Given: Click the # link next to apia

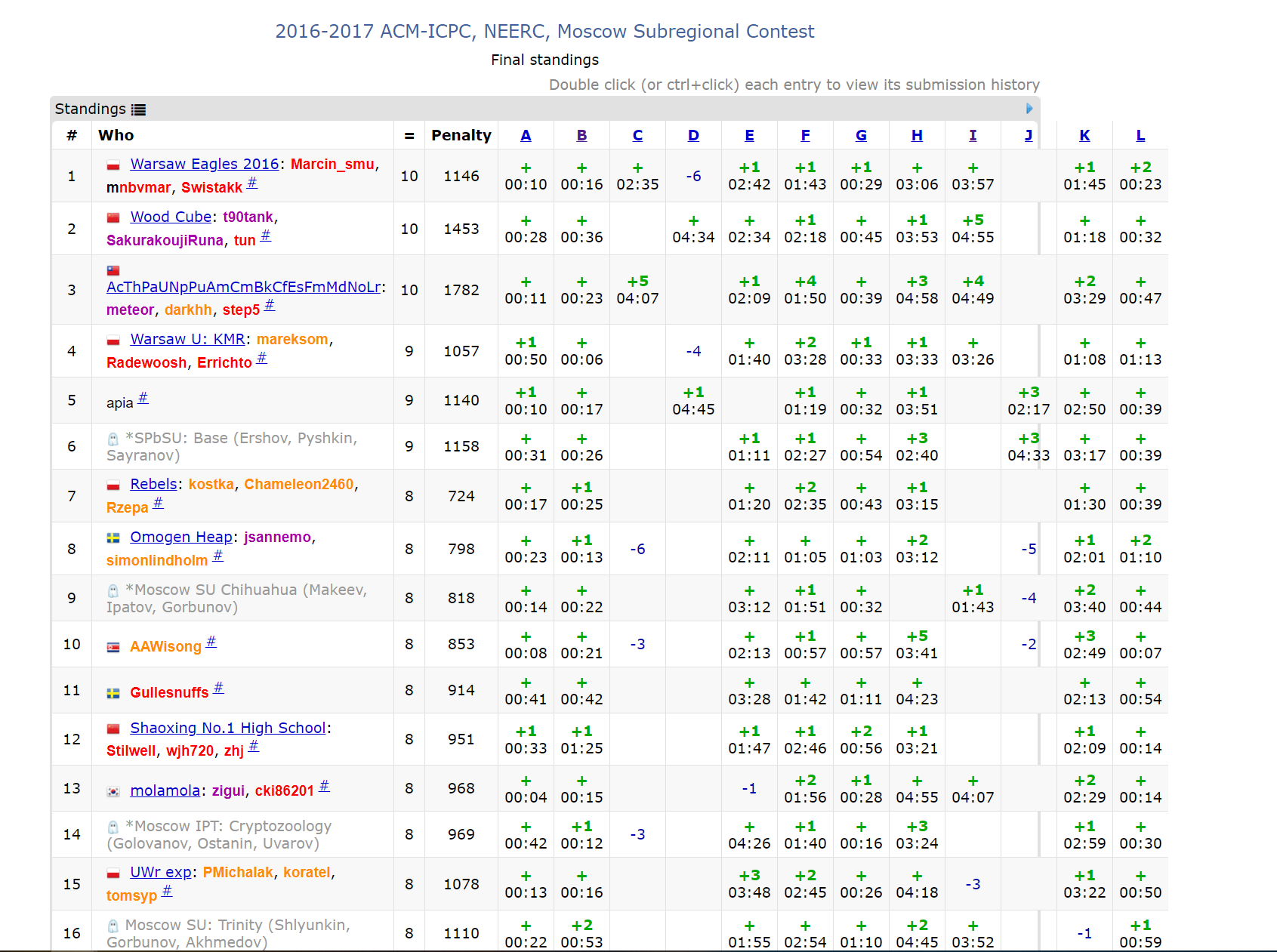Looking at the screenshot, I should click(x=143, y=399).
